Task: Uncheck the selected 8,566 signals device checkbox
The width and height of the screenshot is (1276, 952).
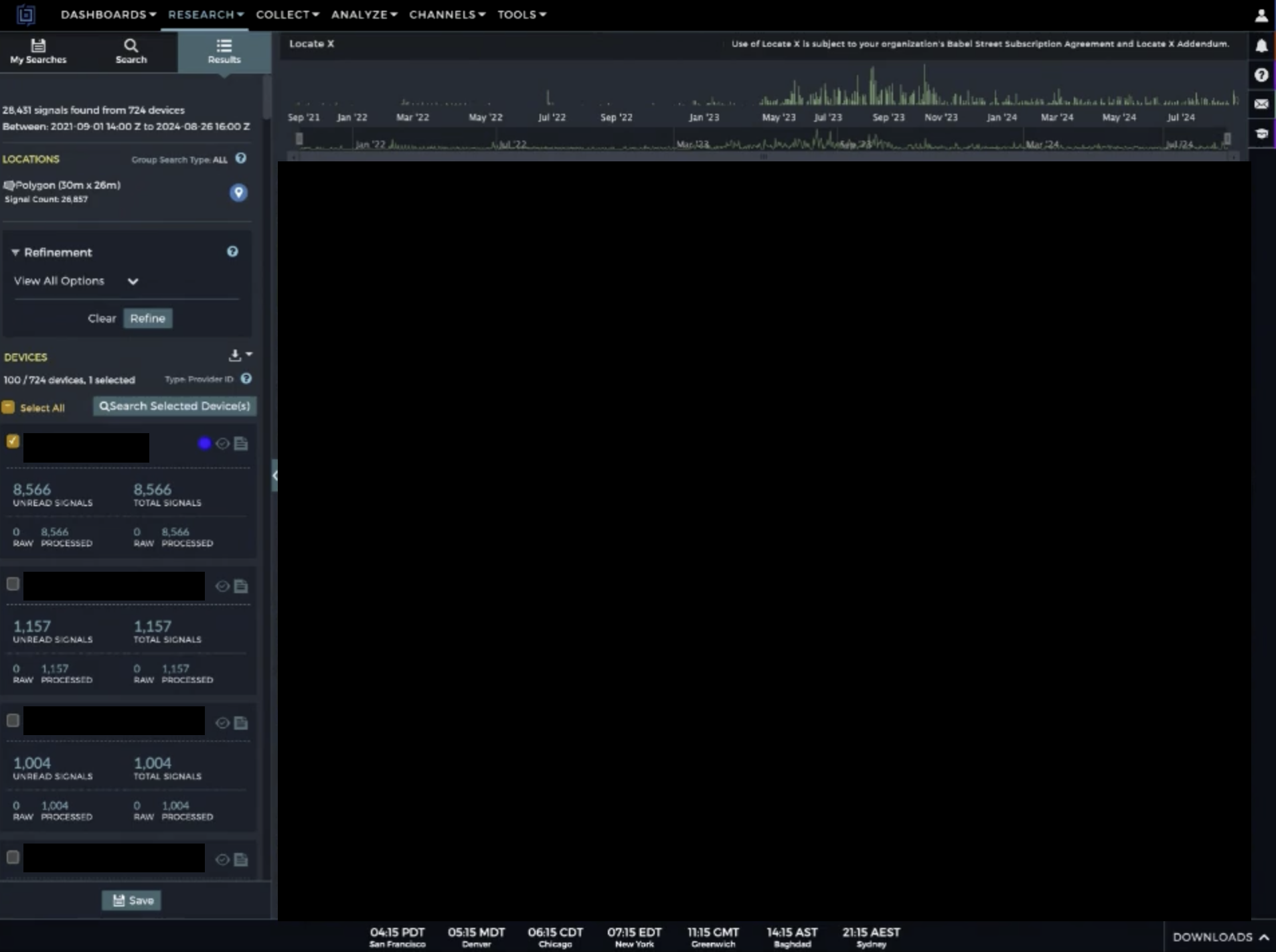Action: [13, 441]
